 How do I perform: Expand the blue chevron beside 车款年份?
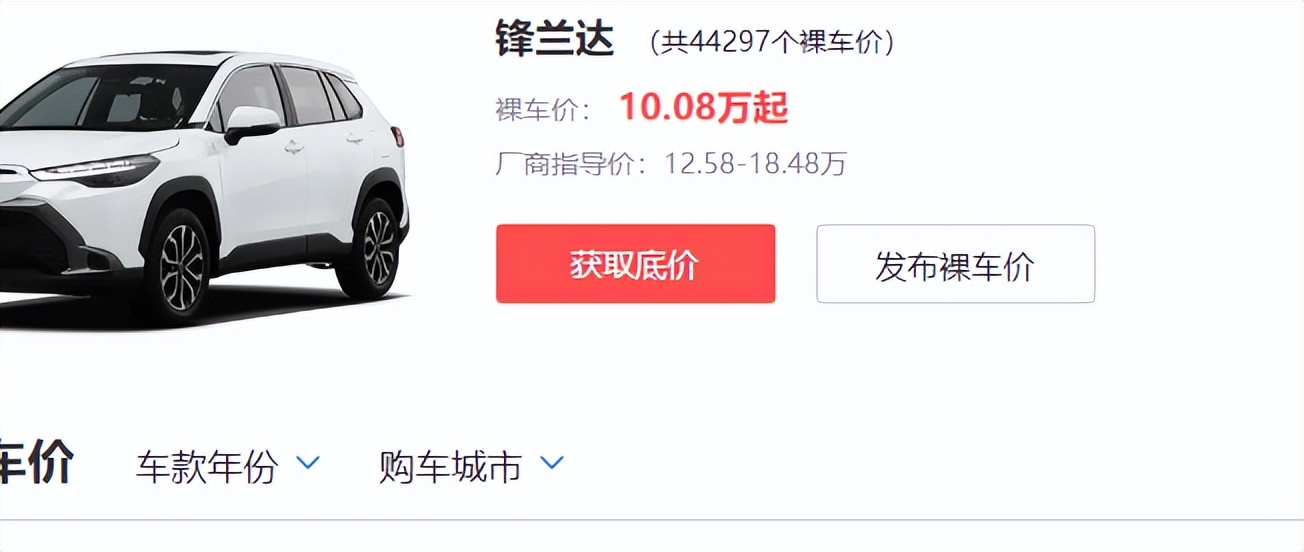(x=308, y=463)
